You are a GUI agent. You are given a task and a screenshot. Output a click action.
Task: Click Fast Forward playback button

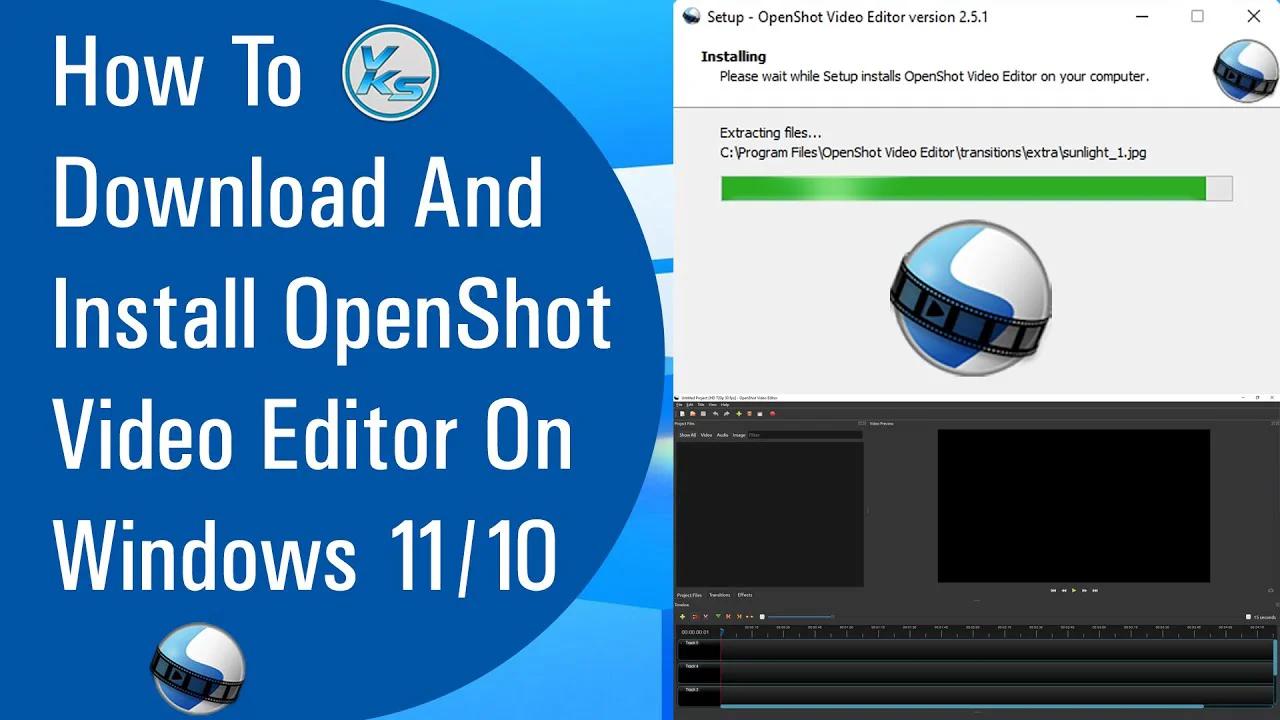[1084, 590]
